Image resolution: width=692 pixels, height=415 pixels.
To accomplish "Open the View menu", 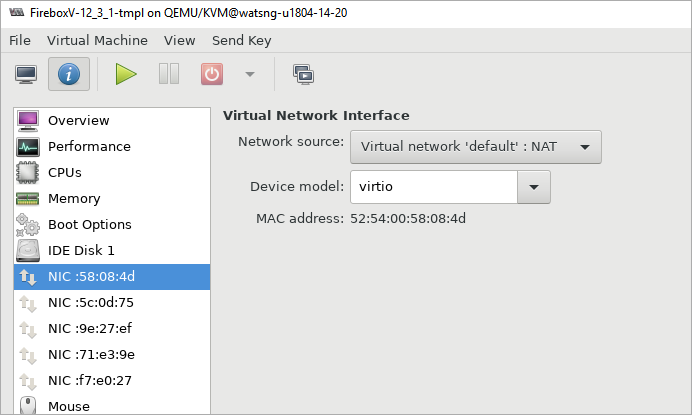I will 180,41.
